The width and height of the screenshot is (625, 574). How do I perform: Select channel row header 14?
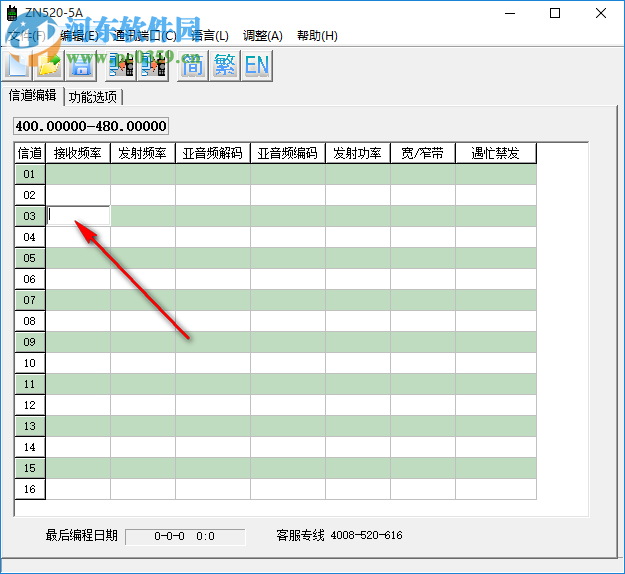29,447
